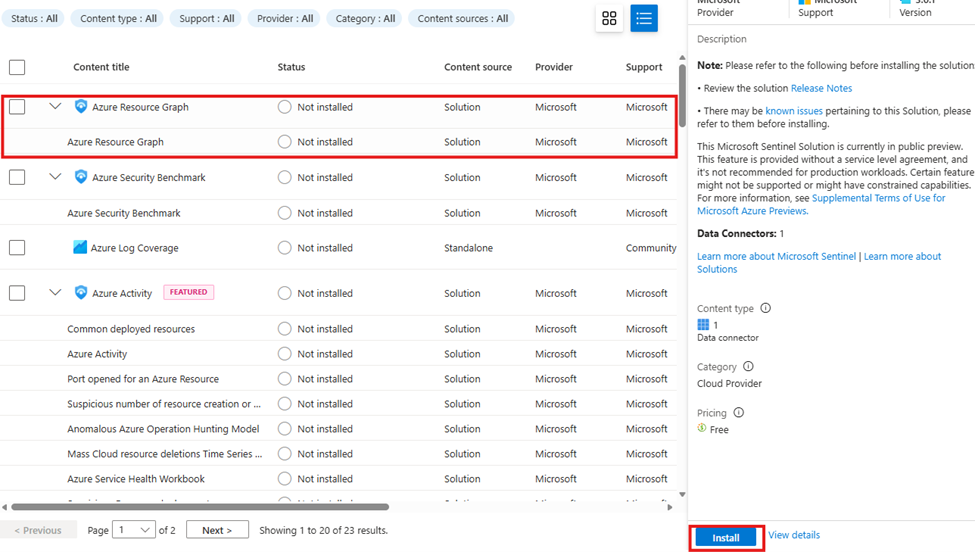Open the Content sources : All filter
The height and width of the screenshot is (552, 975).
coord(462,19)
